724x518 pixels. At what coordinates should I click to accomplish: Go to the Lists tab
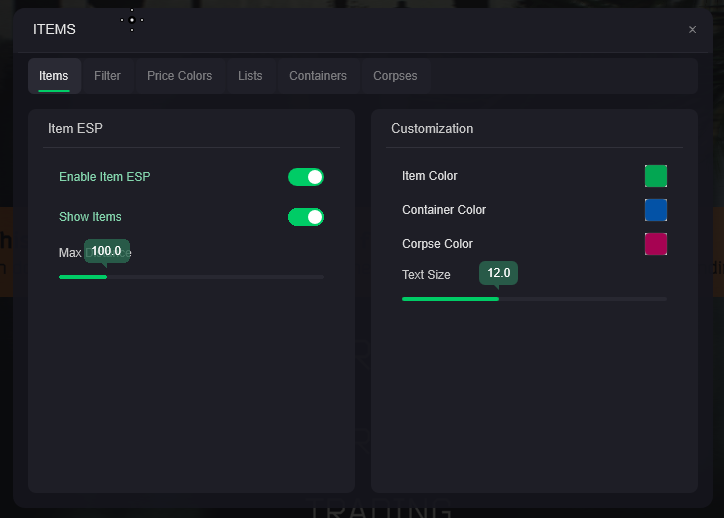coord(250,76)
